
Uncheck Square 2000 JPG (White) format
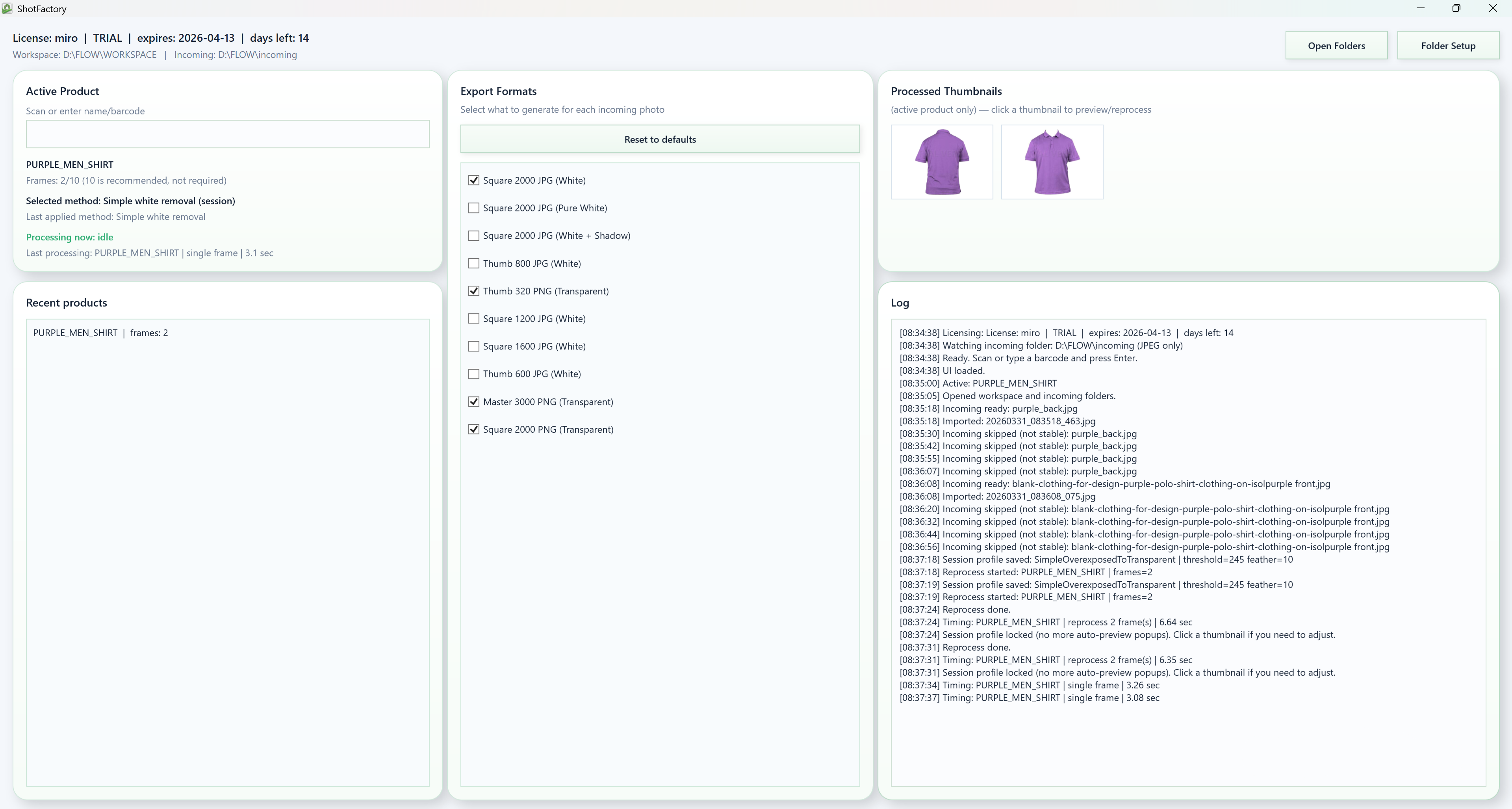[474, 180]
